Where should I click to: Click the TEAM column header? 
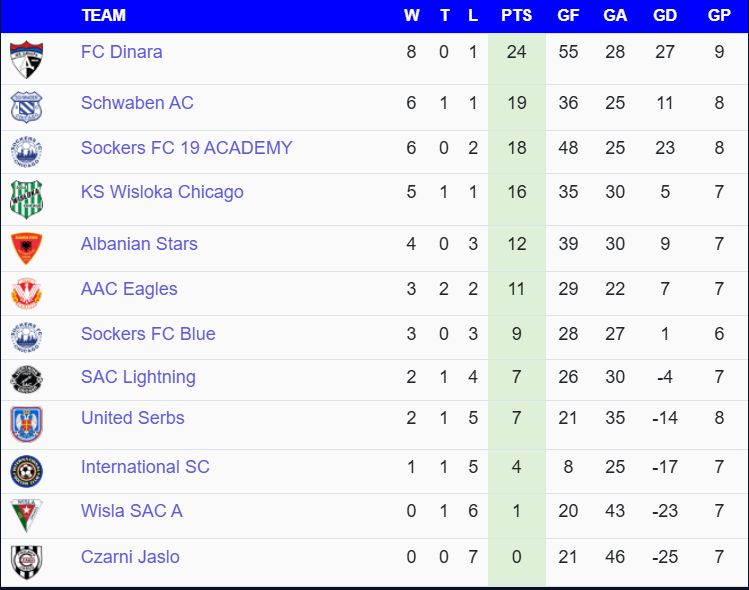point(104,16)
